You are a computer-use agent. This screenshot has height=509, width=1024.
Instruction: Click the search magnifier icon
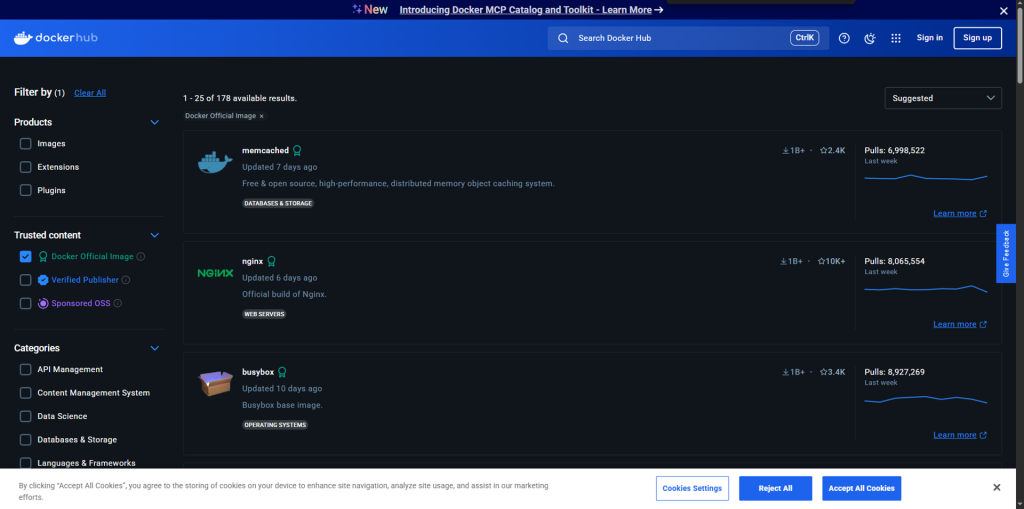click(x=563, y=38)
